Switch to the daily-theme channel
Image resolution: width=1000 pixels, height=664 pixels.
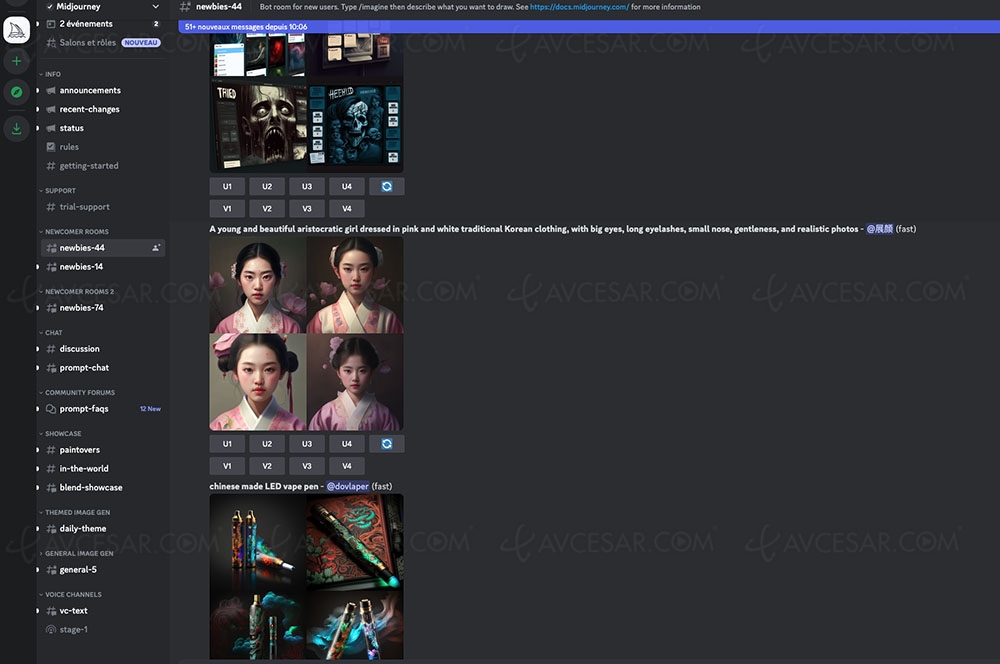(82, 528)
